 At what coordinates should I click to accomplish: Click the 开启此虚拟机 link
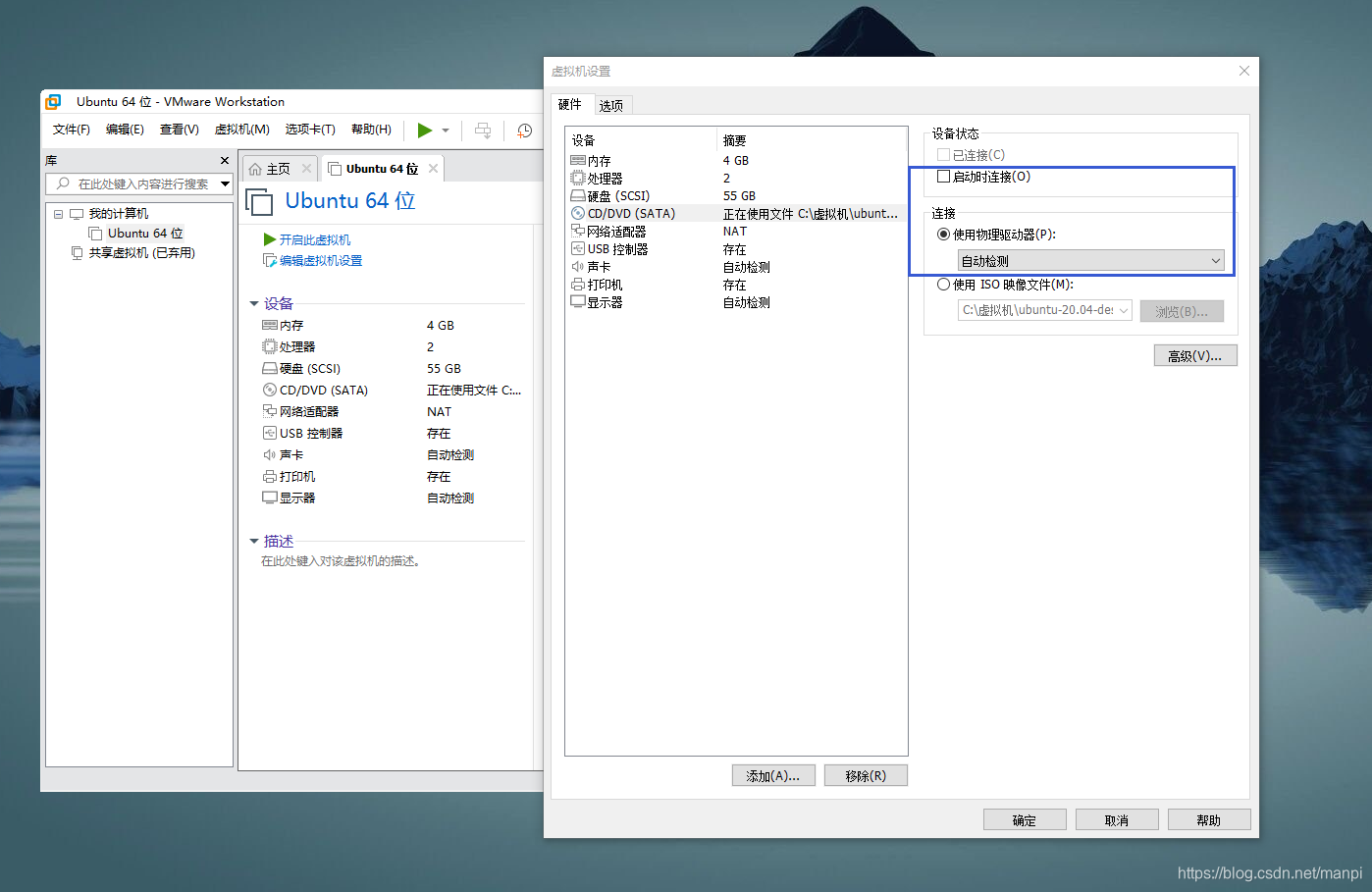314,239
